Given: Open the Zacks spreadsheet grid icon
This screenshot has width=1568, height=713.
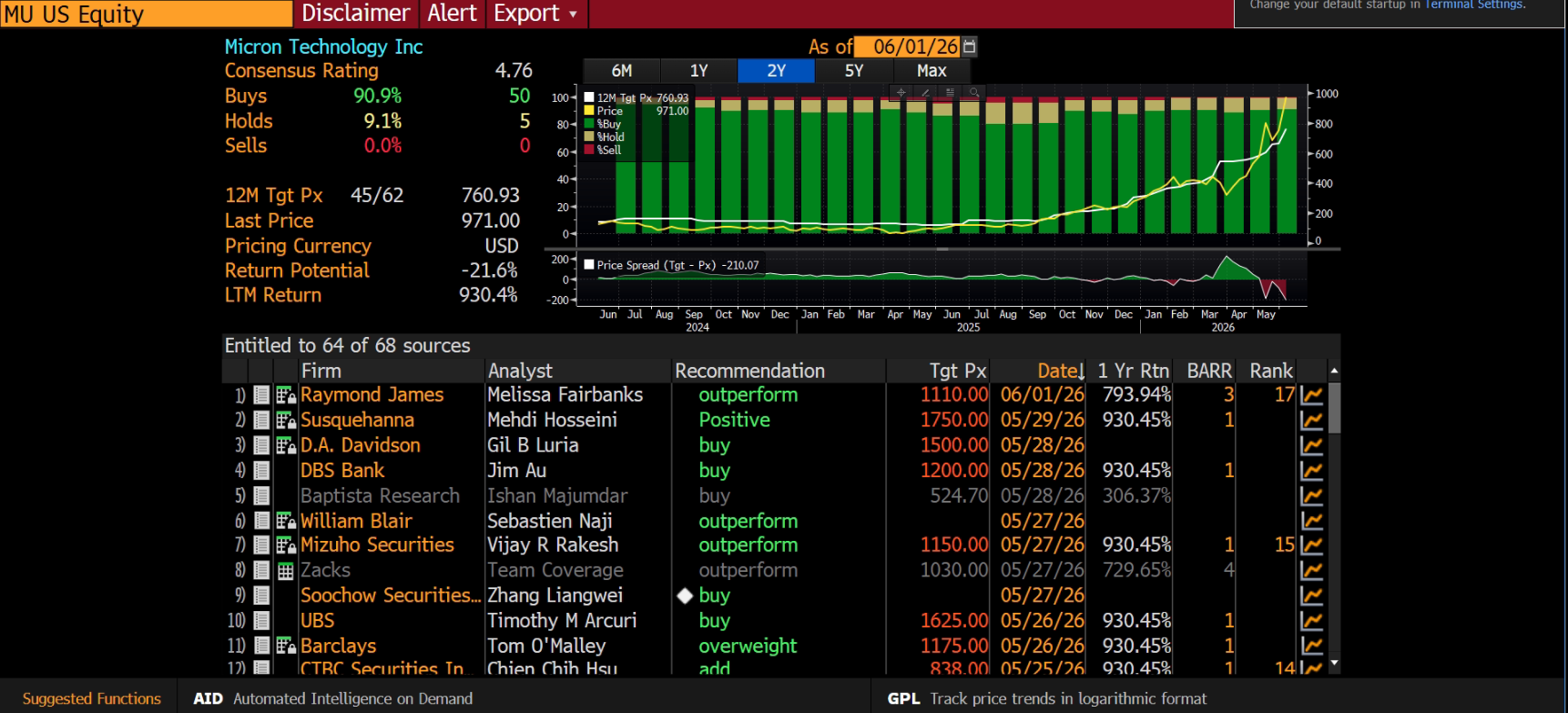Looking at the screenshot, I should click(x=286, y=571).
